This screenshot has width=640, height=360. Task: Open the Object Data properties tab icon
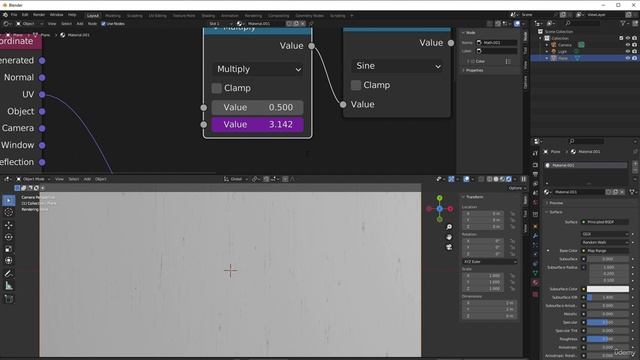point(536,273)
